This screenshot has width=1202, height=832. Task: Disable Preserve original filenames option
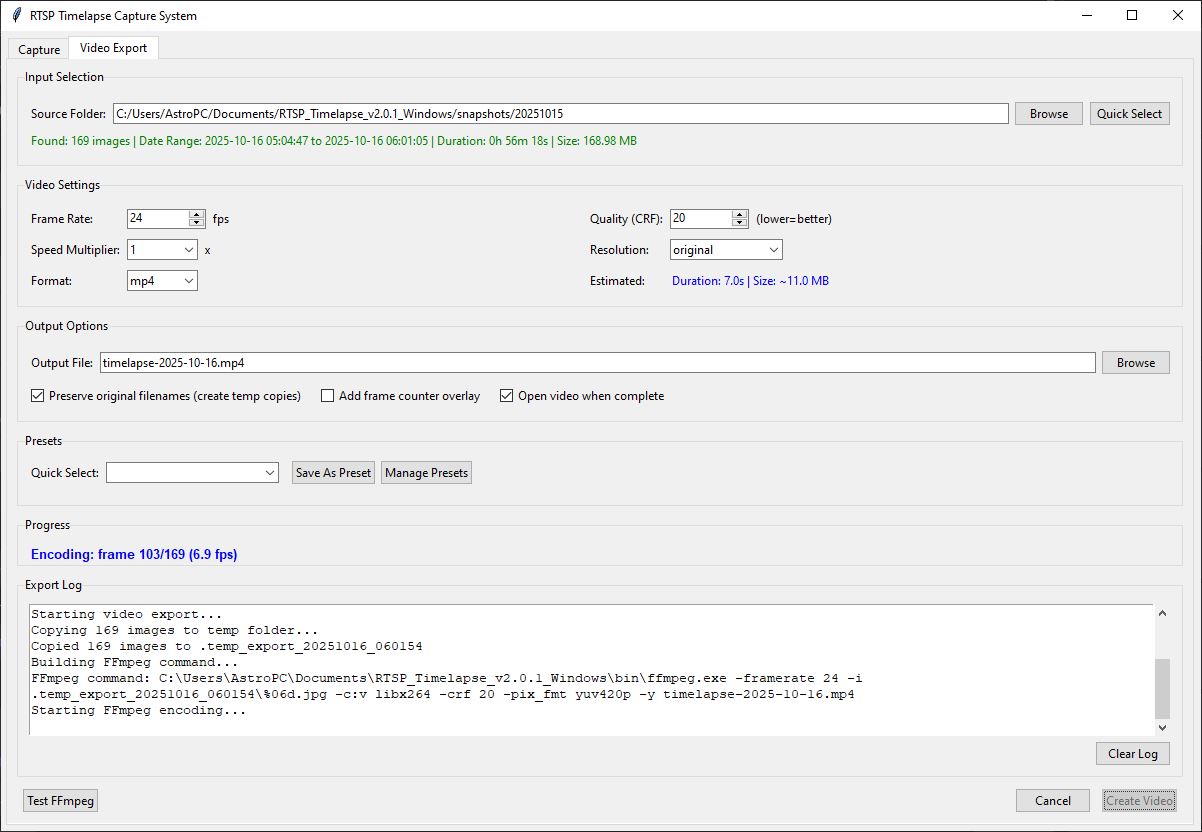click(x=37, y=395)
